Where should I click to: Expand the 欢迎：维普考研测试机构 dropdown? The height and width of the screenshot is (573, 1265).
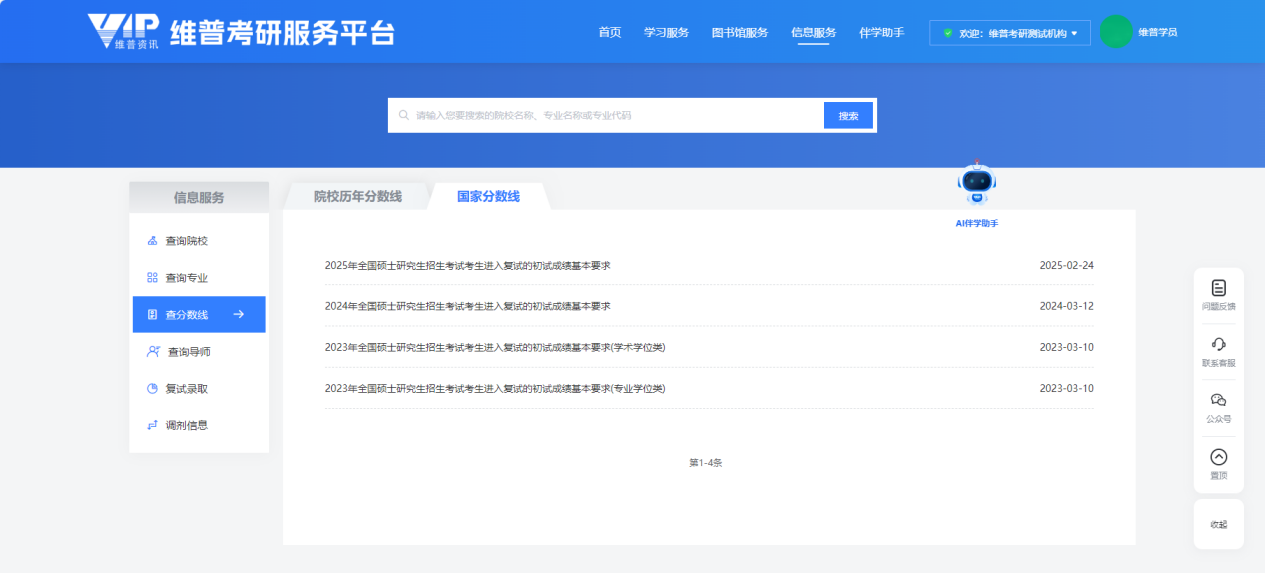click(1009, 33)
